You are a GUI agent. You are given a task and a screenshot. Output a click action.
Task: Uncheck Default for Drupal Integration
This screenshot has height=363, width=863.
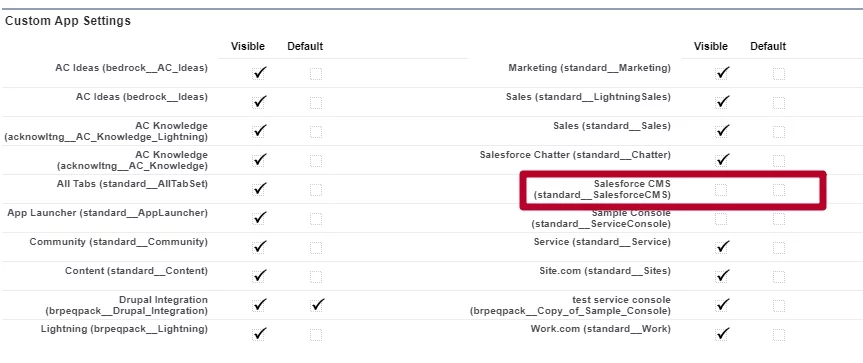tap(316, 306)
